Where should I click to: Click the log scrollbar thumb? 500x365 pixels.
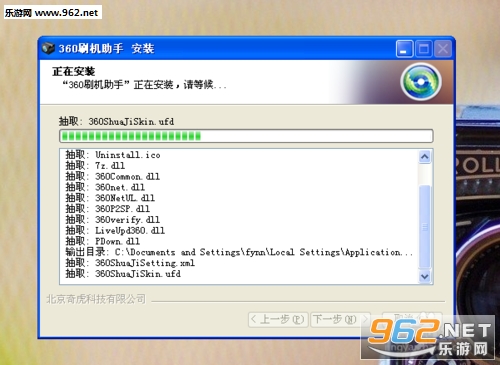pyautogui.click(x=425, y=227)
